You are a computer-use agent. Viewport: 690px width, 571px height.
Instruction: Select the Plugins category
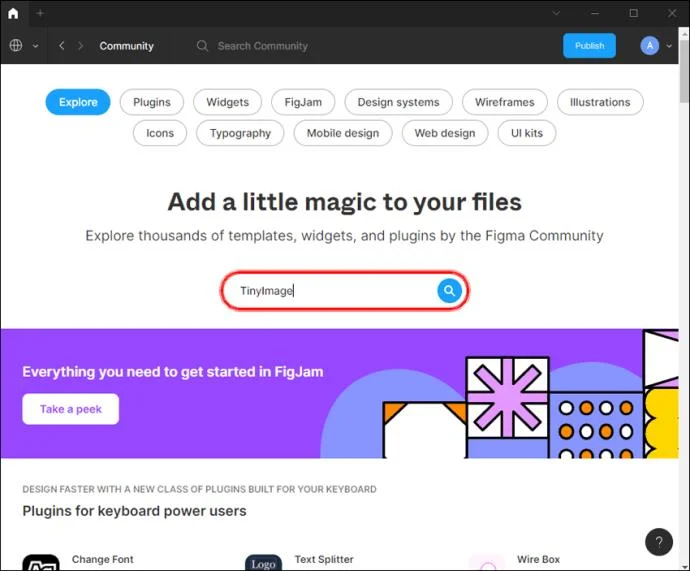152,102
